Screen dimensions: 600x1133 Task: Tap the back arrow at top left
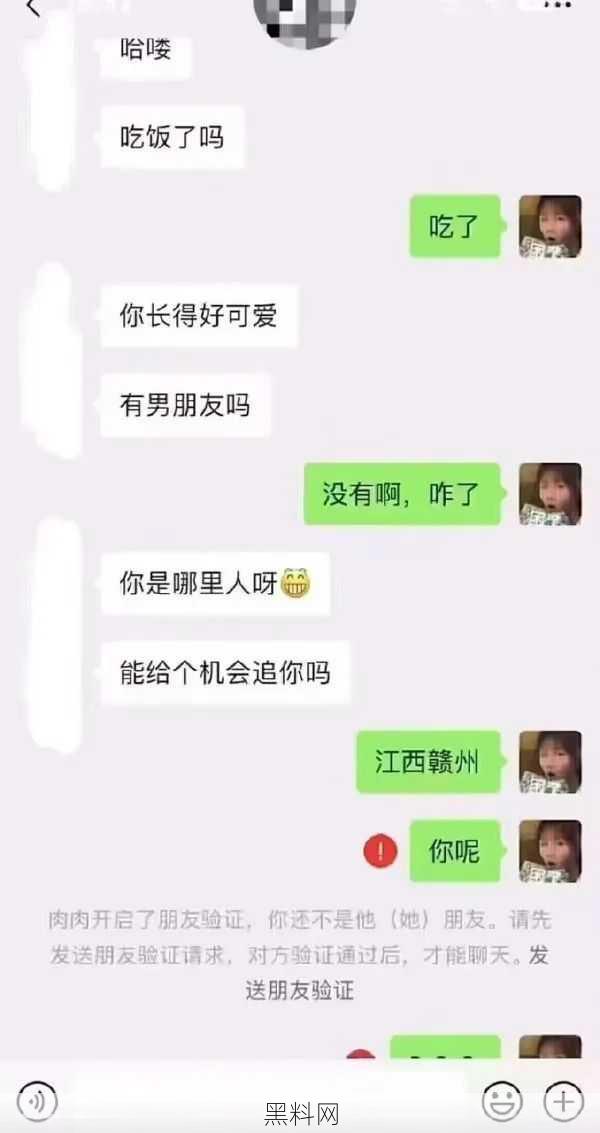tap(33, 7)
